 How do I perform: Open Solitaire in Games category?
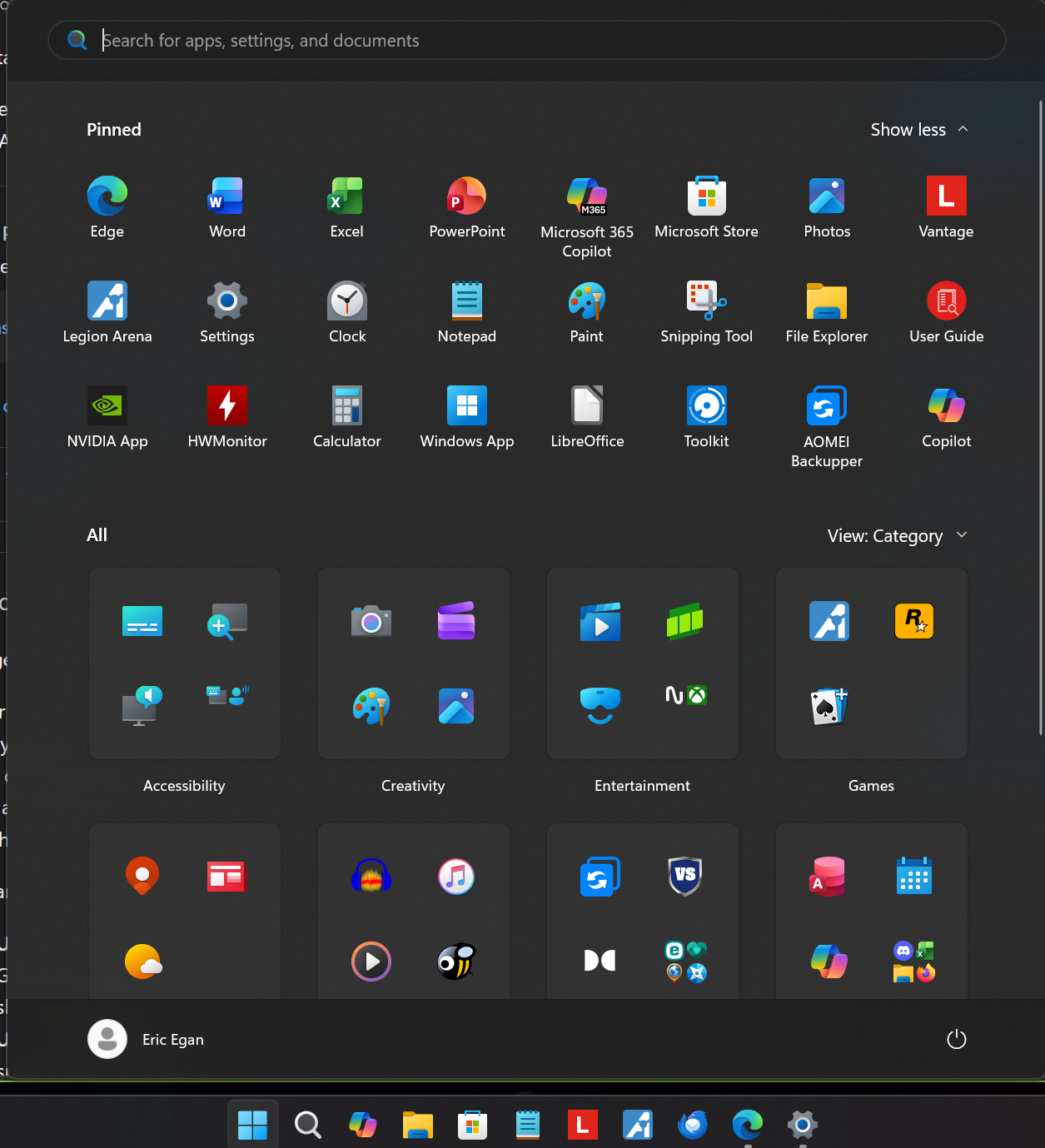pyautogui.click(x=829, y=706)
